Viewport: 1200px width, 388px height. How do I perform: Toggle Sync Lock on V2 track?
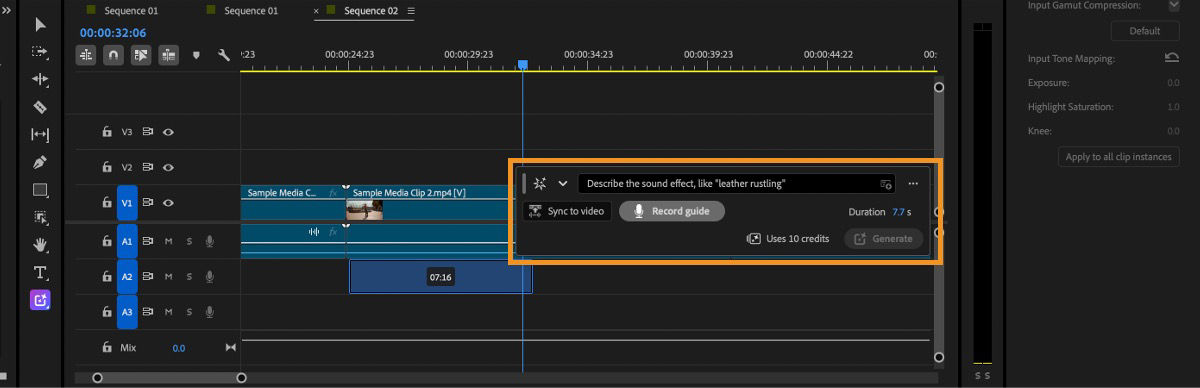click(x=148, y=167)
